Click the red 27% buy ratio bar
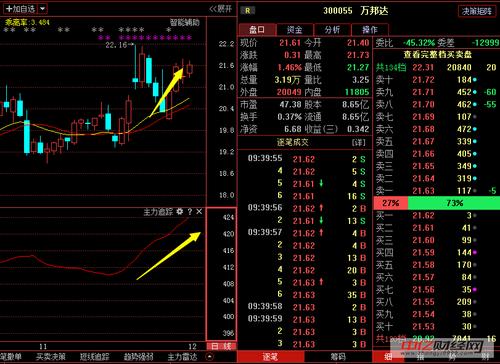Screen dimensions: 500x364 pos(390,203)
